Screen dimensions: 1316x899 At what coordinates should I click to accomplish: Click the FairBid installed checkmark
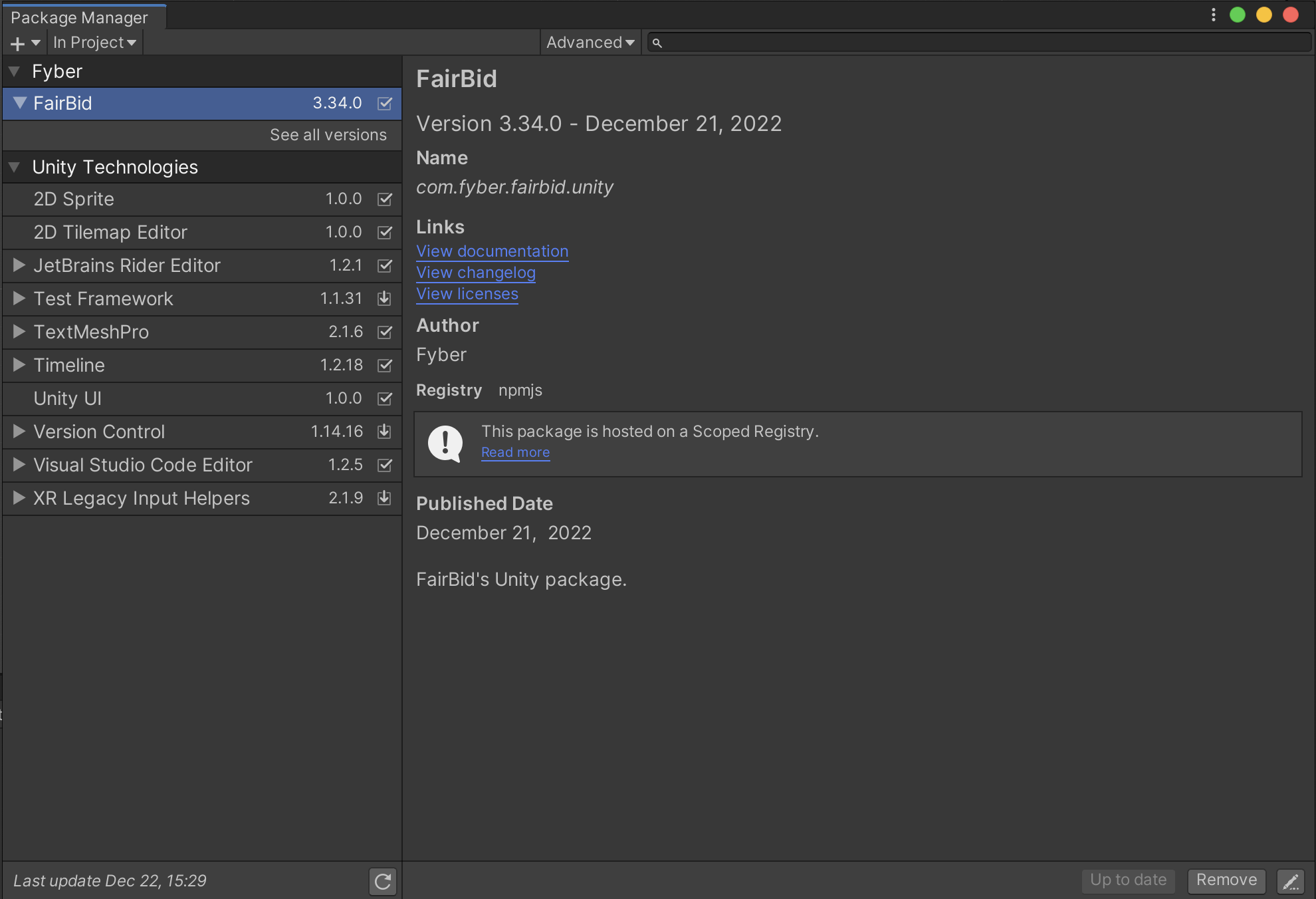point(385,104)
